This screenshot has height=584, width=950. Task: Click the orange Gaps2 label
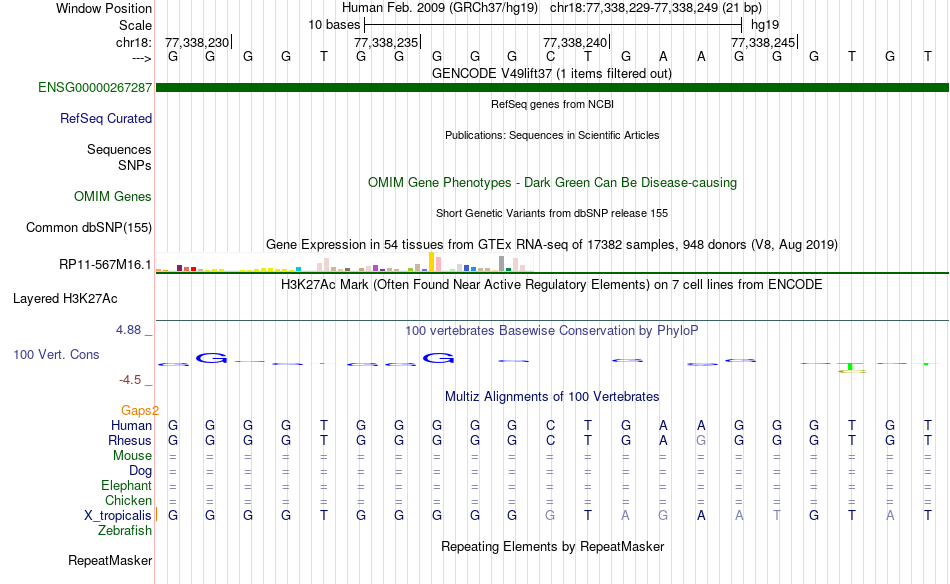[139, 410]
